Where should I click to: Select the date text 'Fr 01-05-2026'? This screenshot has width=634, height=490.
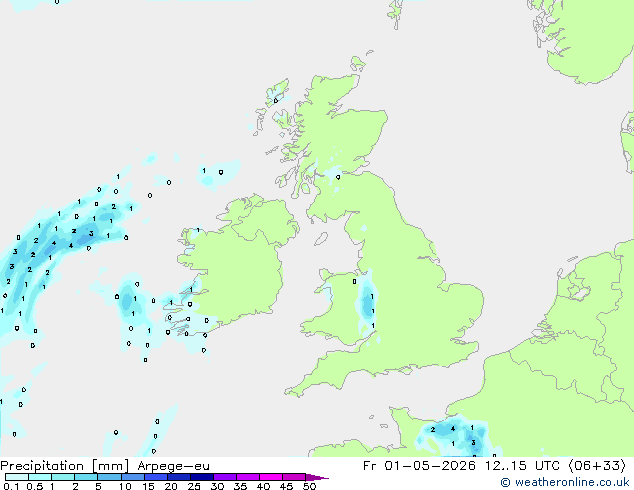coord(419,466)
